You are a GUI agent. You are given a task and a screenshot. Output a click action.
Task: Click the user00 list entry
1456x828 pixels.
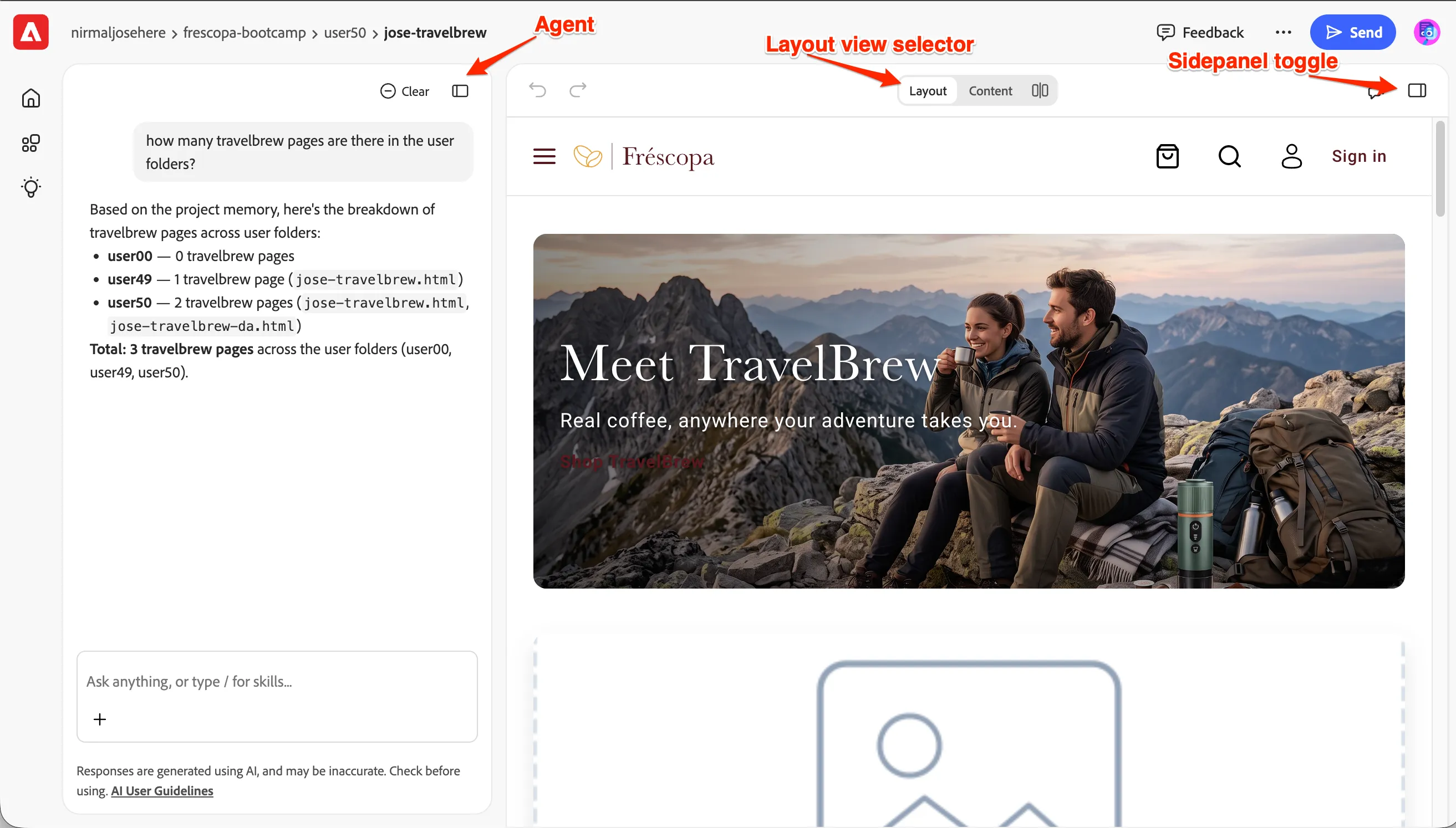pos(201,256)
